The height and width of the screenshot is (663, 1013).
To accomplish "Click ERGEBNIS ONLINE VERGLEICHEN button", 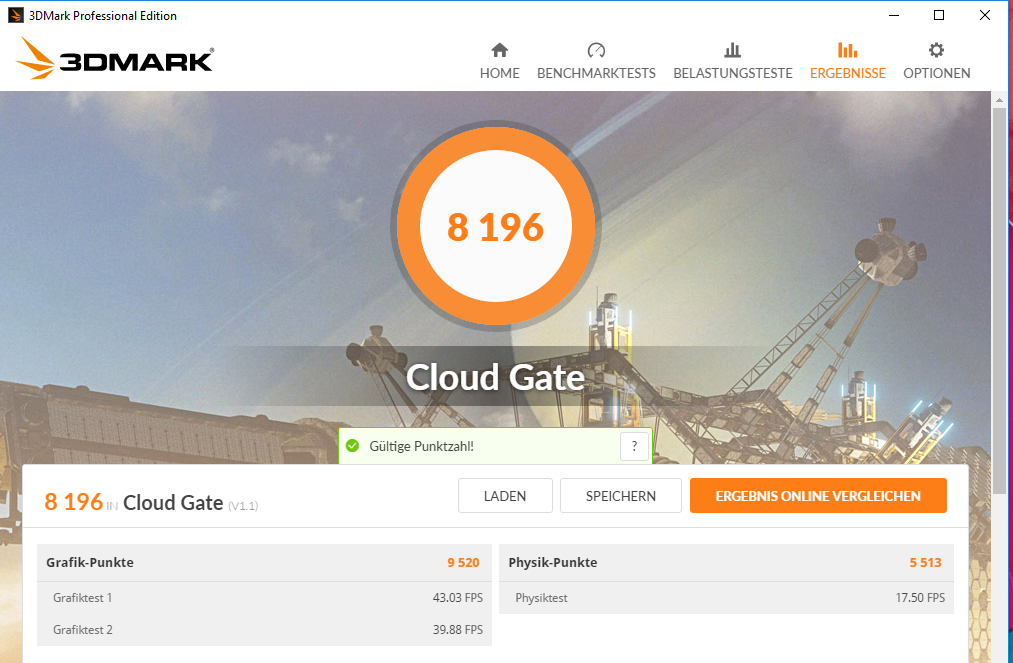I will click(x=818, y=496).
